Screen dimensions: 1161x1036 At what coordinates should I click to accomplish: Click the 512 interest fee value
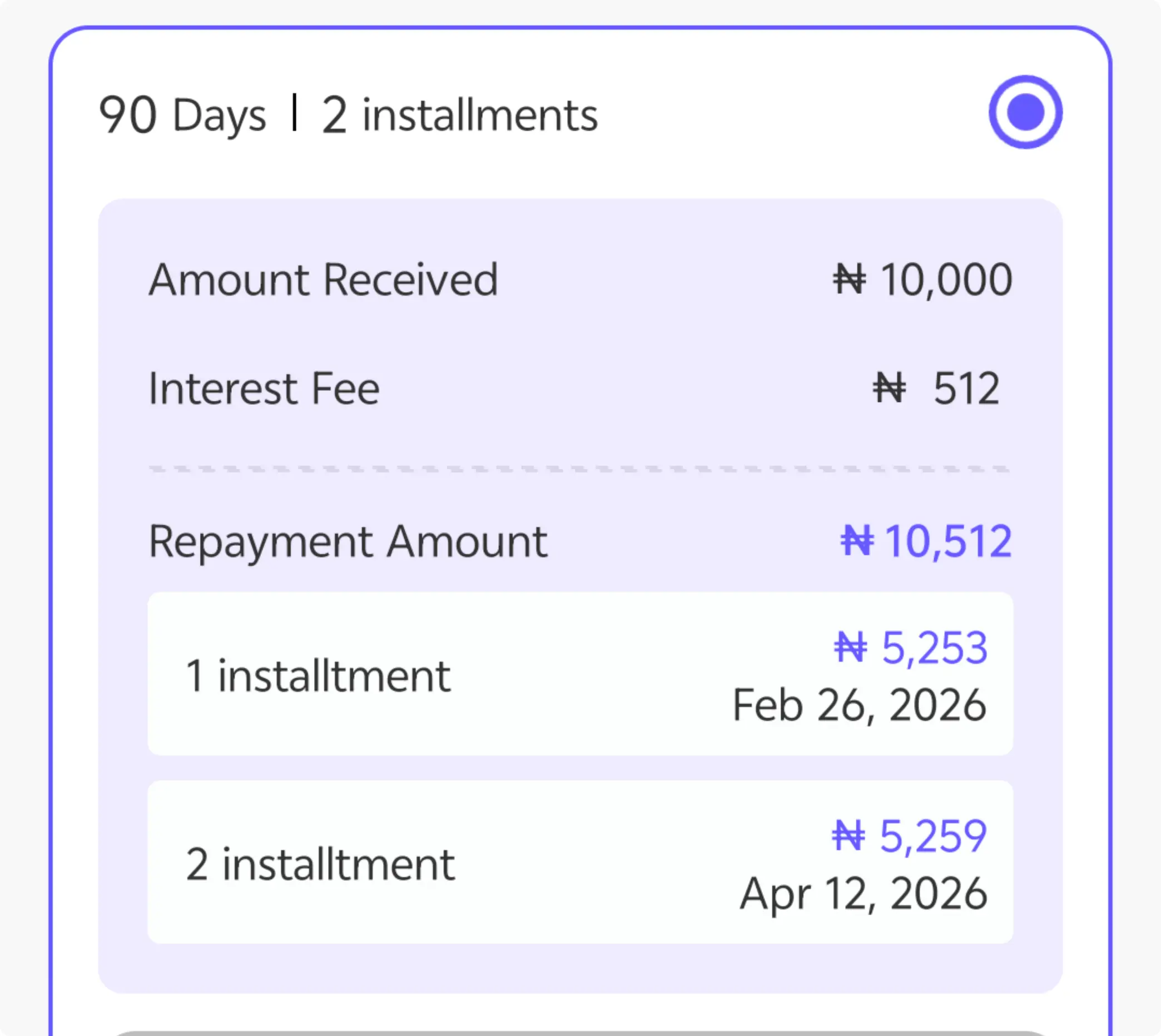(x=966, y=389)
